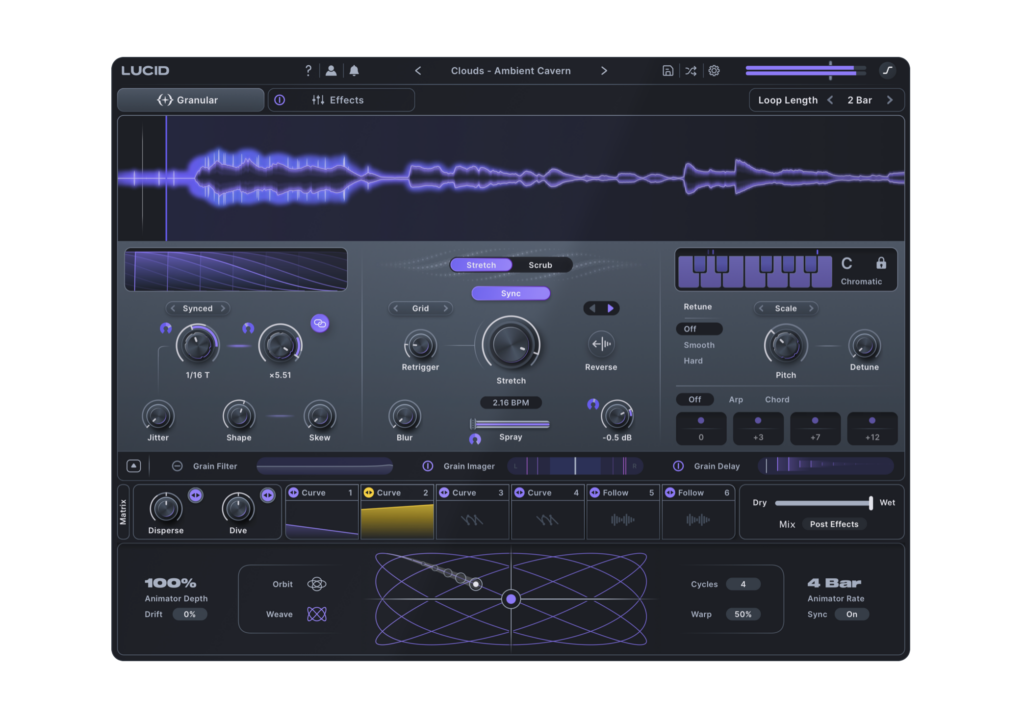
Task: Select the Weave animator shape icon
Action: (x=317, y=614)
